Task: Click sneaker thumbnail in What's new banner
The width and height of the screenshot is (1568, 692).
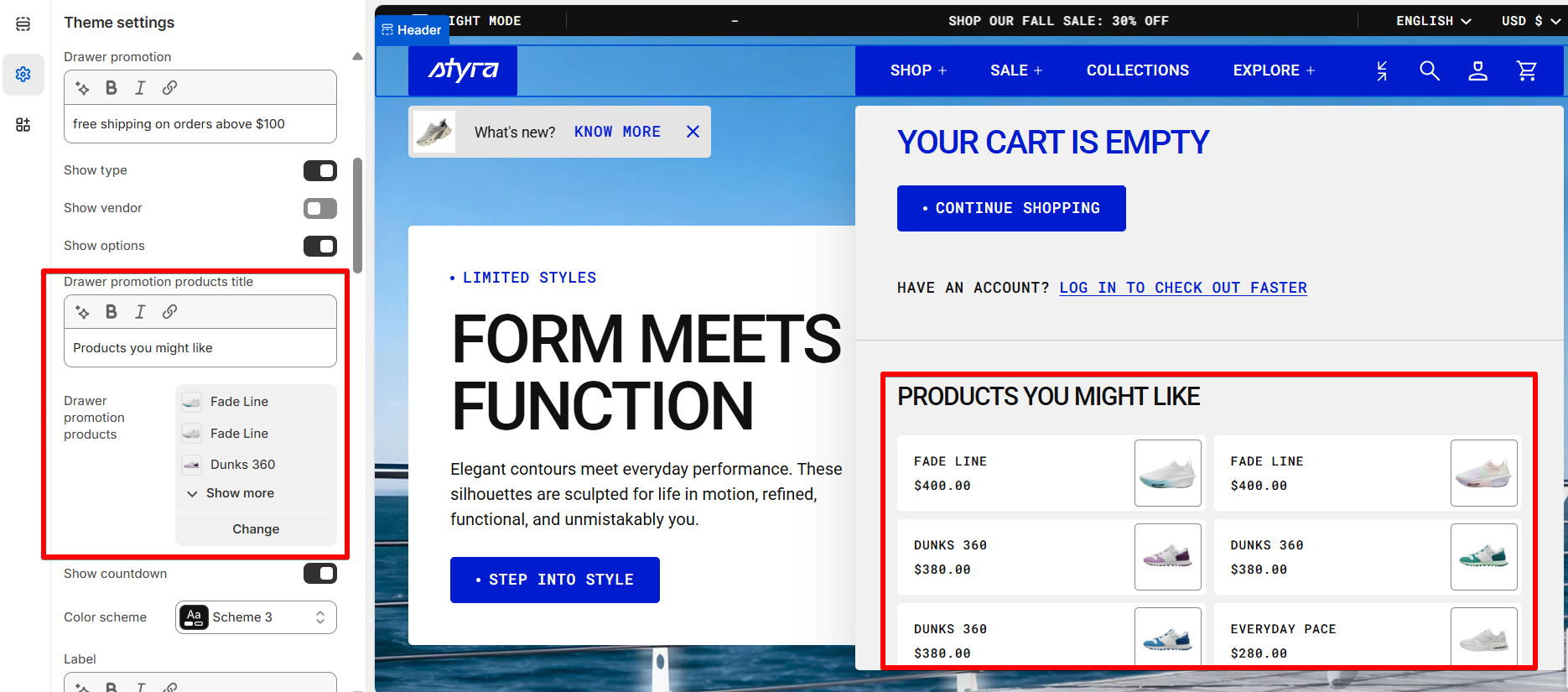Action: coord(434,132)
